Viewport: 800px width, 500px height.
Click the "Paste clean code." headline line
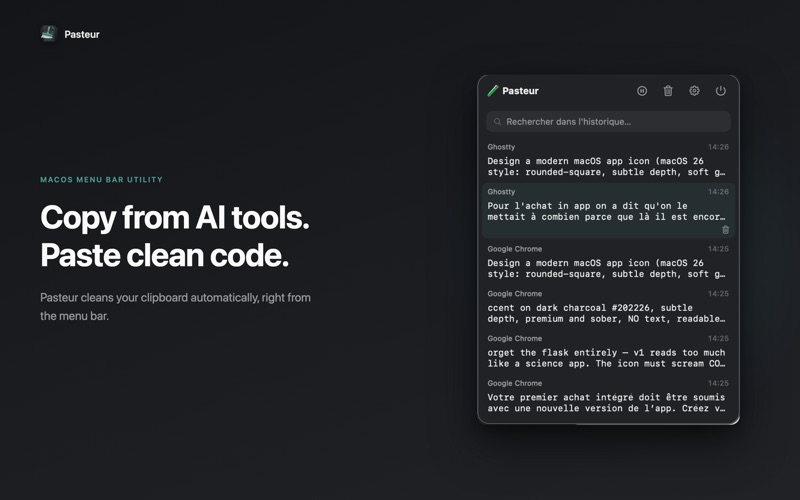coord(165,255)
